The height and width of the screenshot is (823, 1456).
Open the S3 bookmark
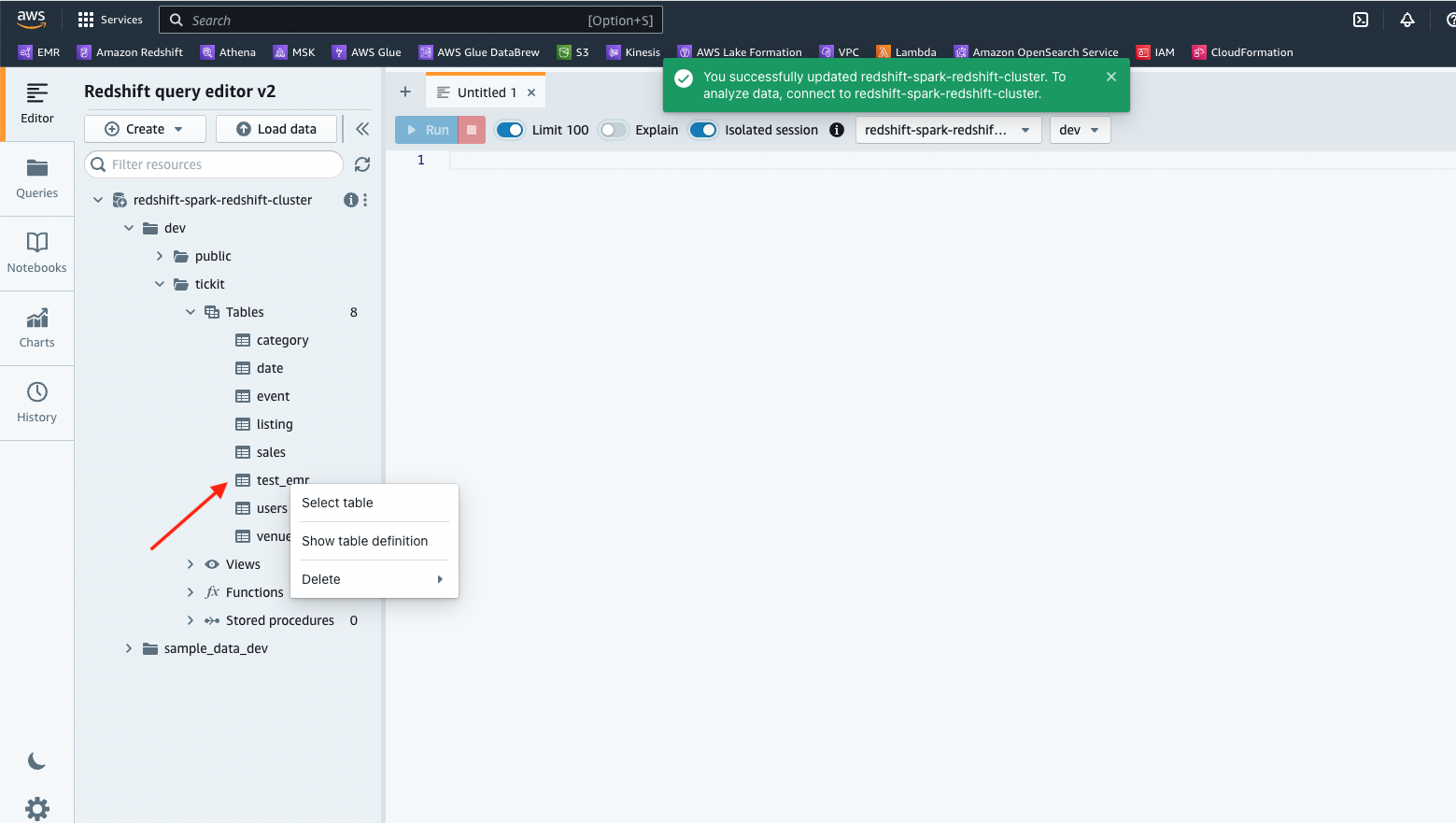573,52
